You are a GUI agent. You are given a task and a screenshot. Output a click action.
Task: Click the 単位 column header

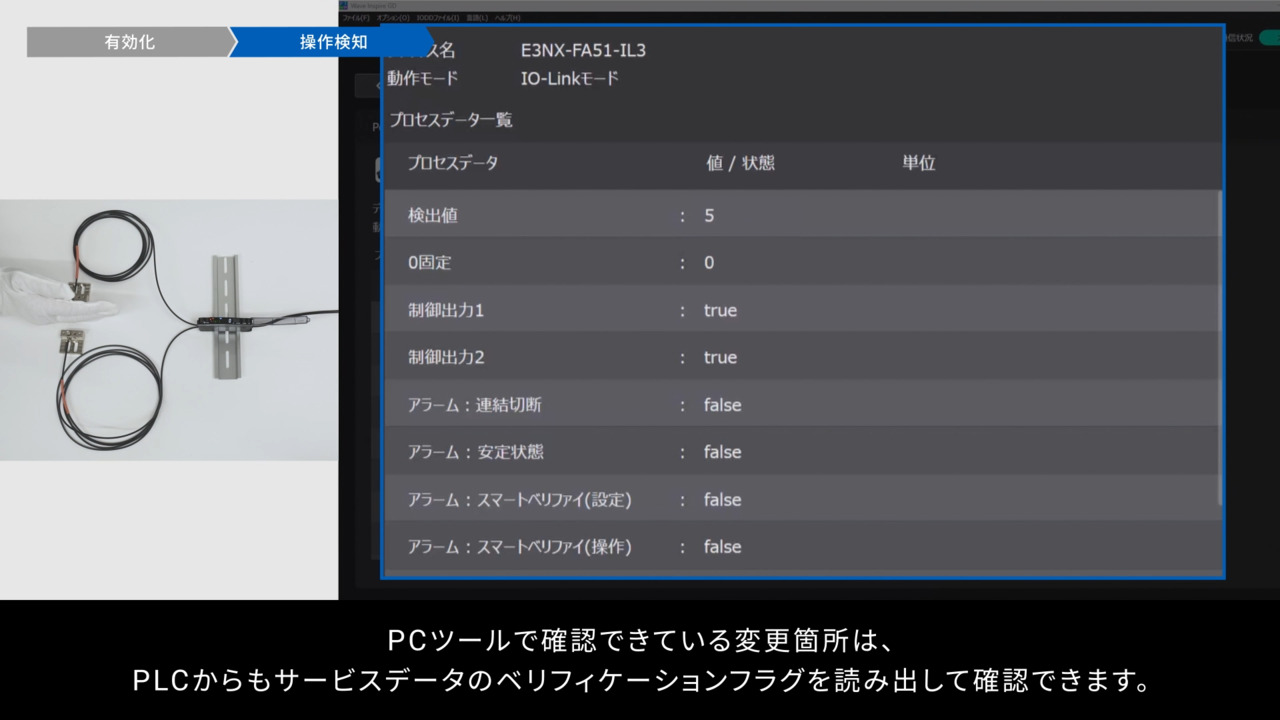[x=918, y=163]
